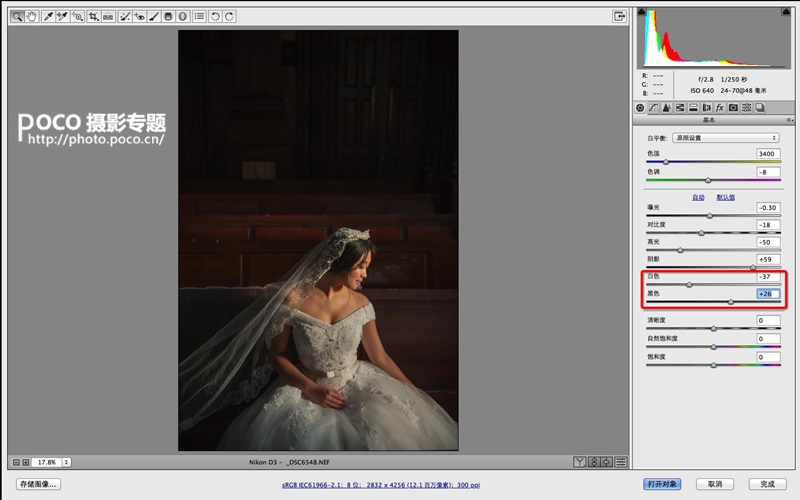800x500 pixels.
Task: Click the shadows value field +59
Action: (768, 260)
